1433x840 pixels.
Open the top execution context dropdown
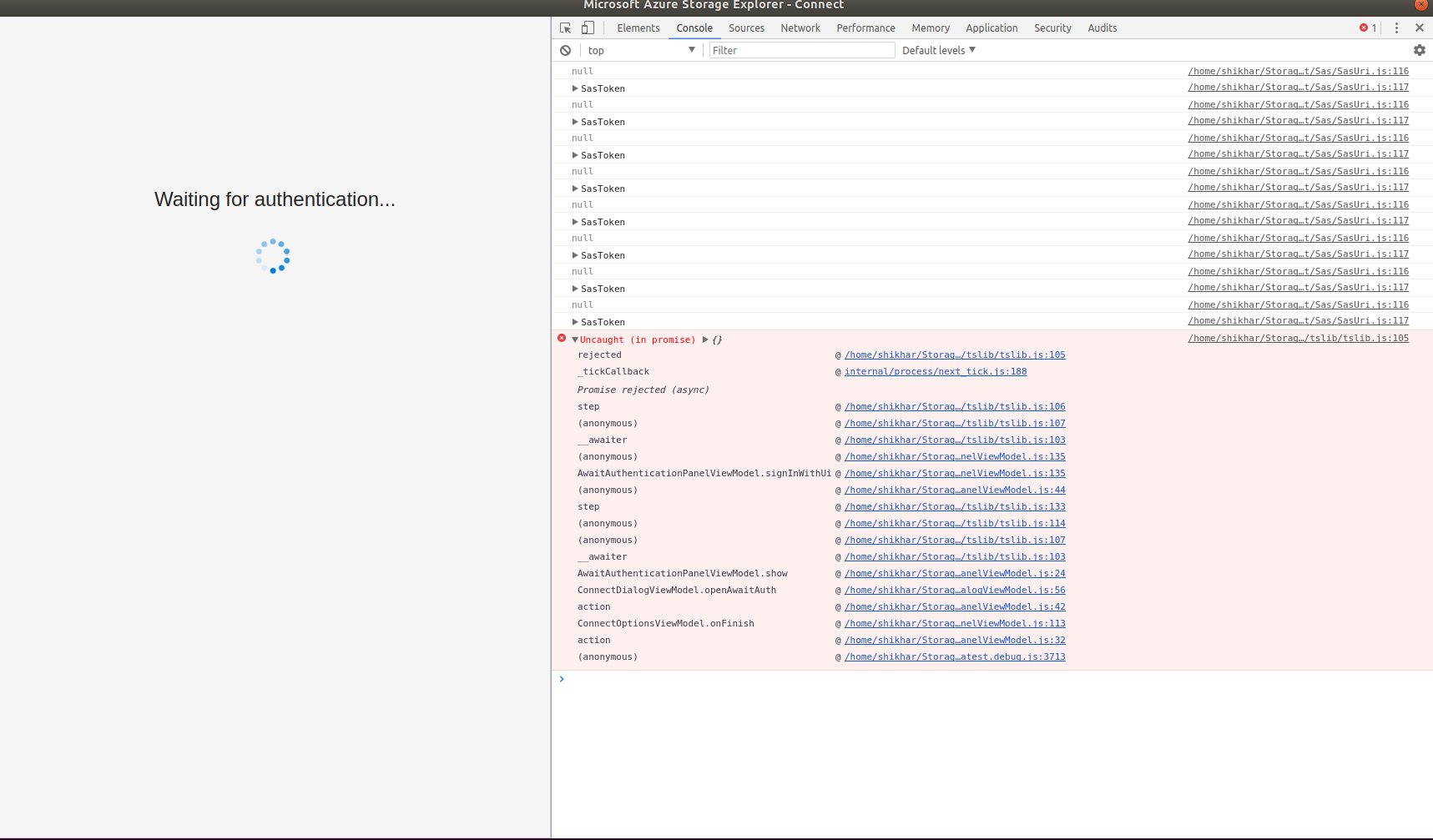click(640, 50)
